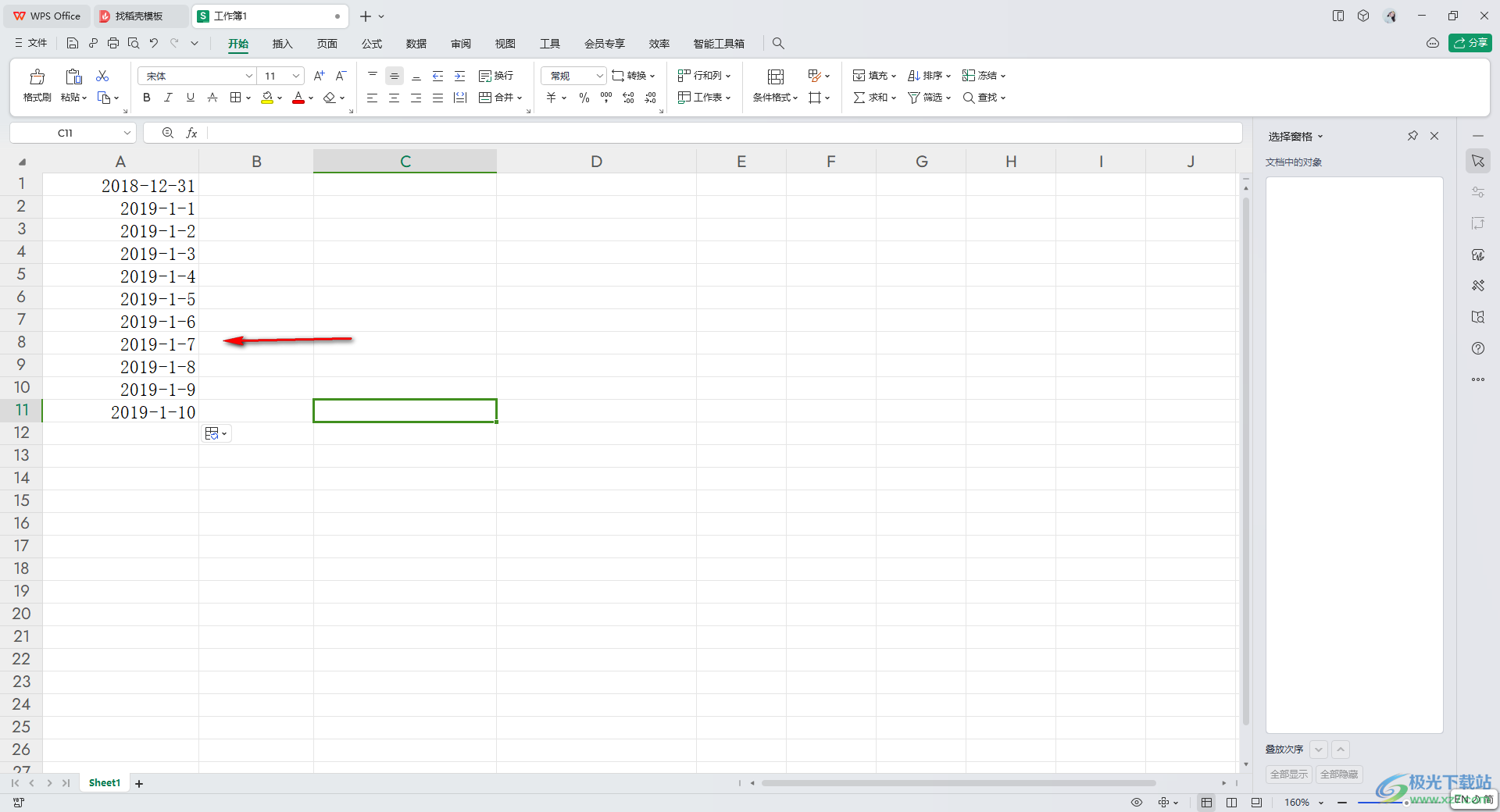Click the Print icon in quick toolbar
Screen dimensions: 1500x812
pos(113,43)
